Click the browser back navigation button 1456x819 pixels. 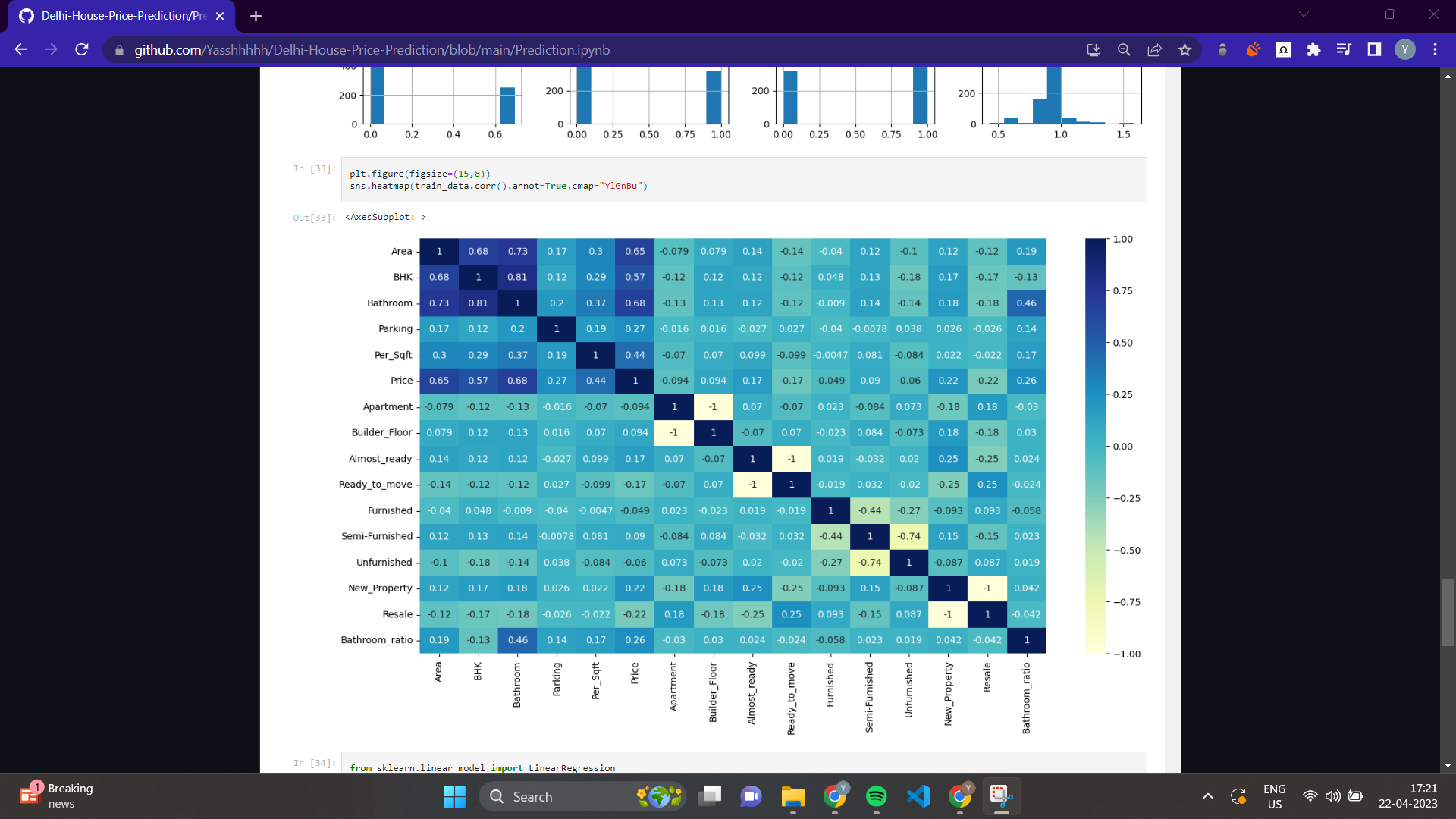click(x=20, y=49)
